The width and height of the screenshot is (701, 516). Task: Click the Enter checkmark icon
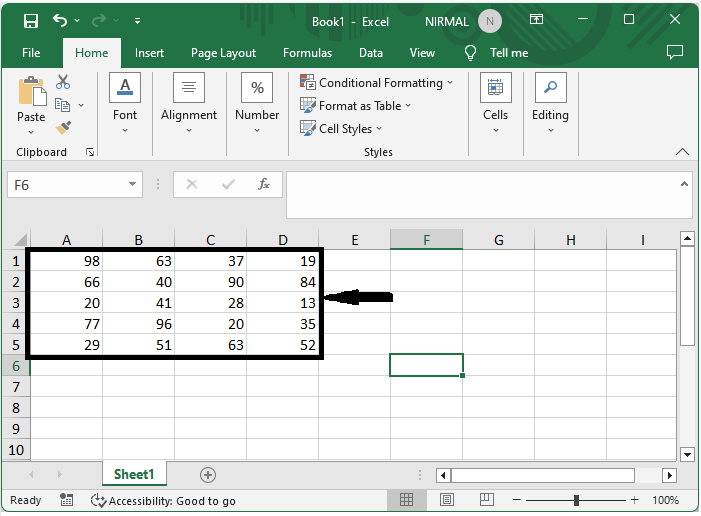[228, 184]
